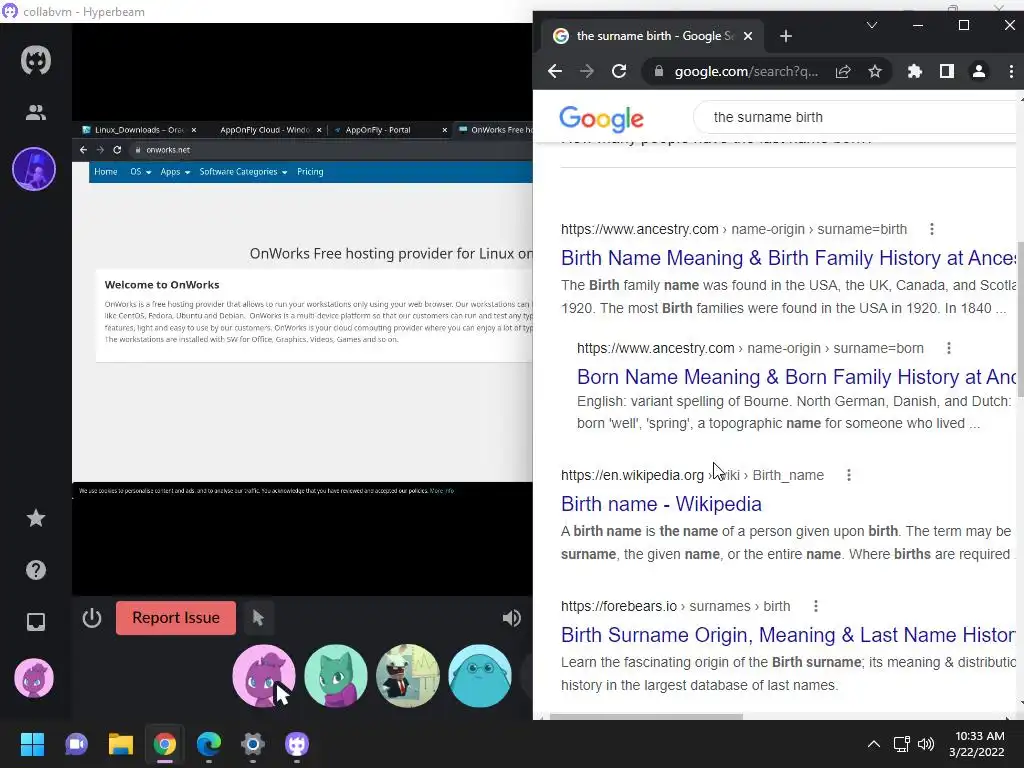This screenshot has height=768, width=1024.
Task: Expand Software Categories dropdown in OnWorks menu
Action: (x=243, y=172)
